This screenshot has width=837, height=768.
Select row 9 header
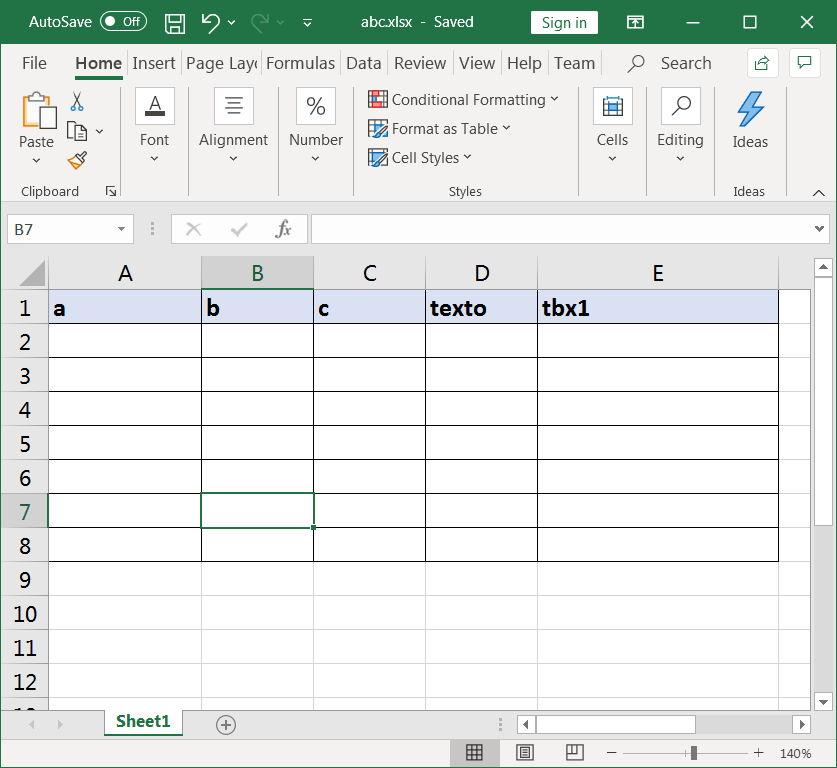[25, 580]
